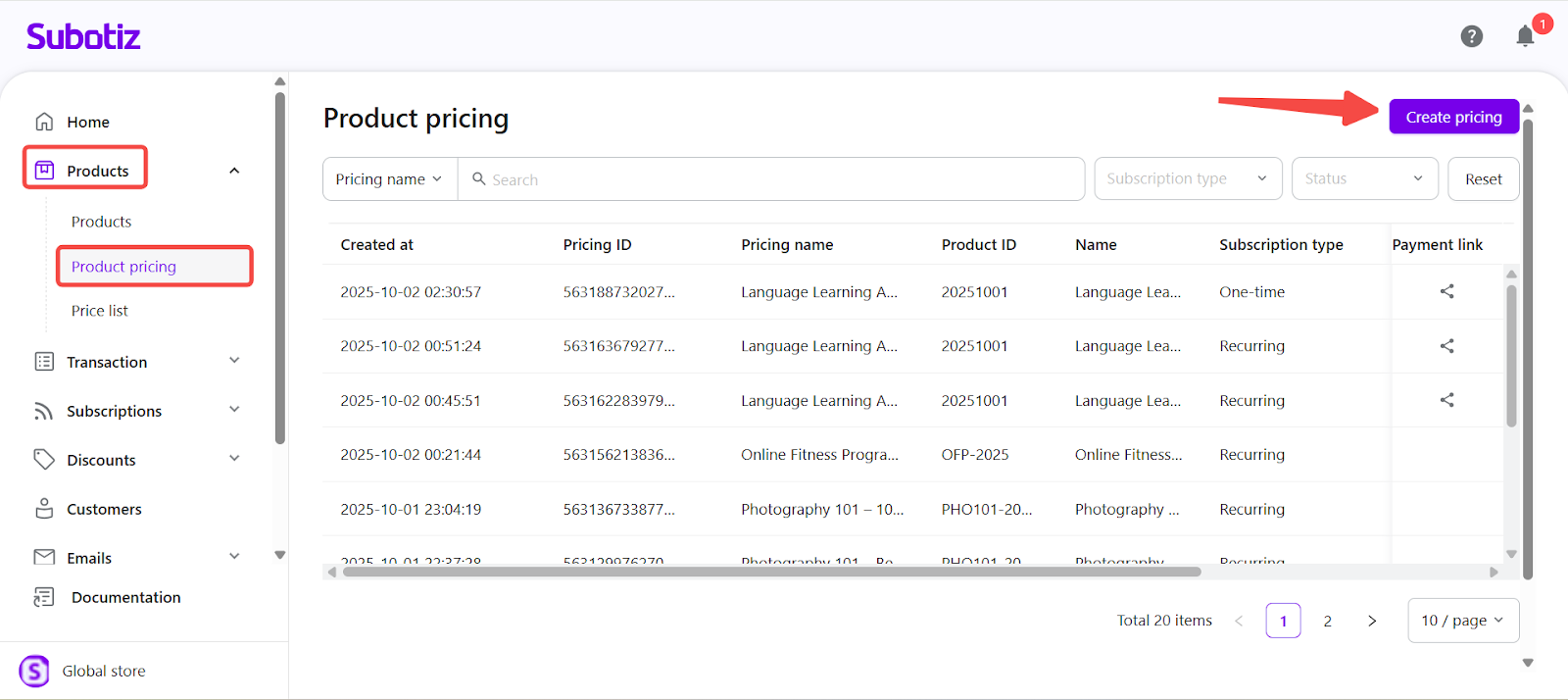Screen dimensions: 1568x700
Task: Click the Create pricing button
Action: coord(1453,117)
